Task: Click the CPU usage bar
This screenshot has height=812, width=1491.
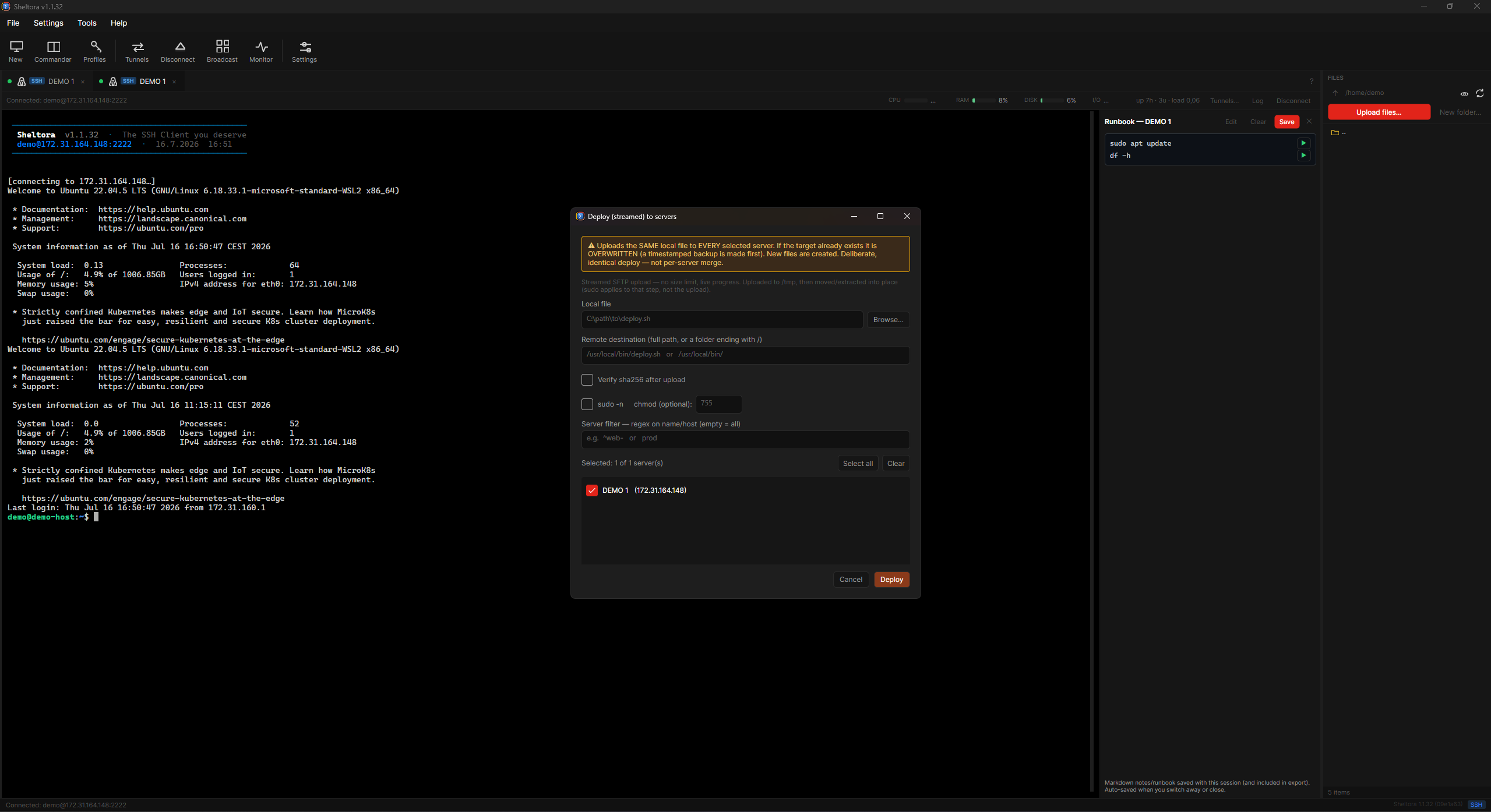Action: [x=915, y=100]
